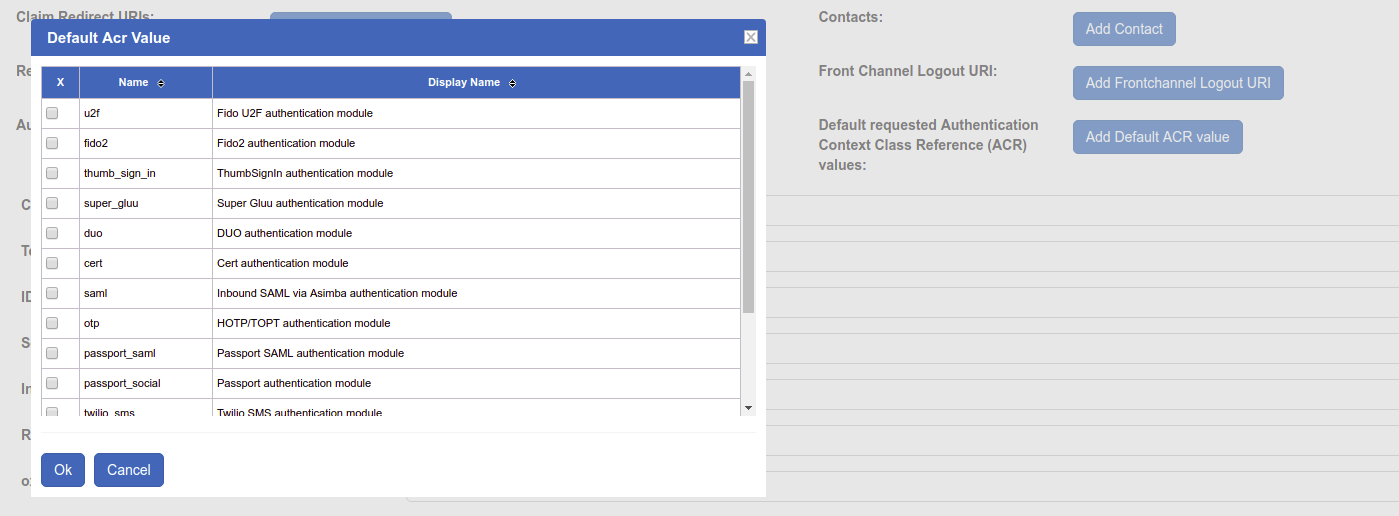
Task: Select passport_saml checkbox
Action: click(52, 353)
